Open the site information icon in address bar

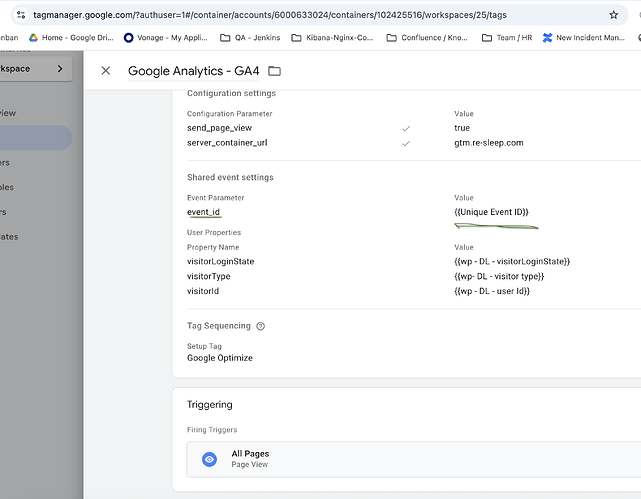coord(21,15)
